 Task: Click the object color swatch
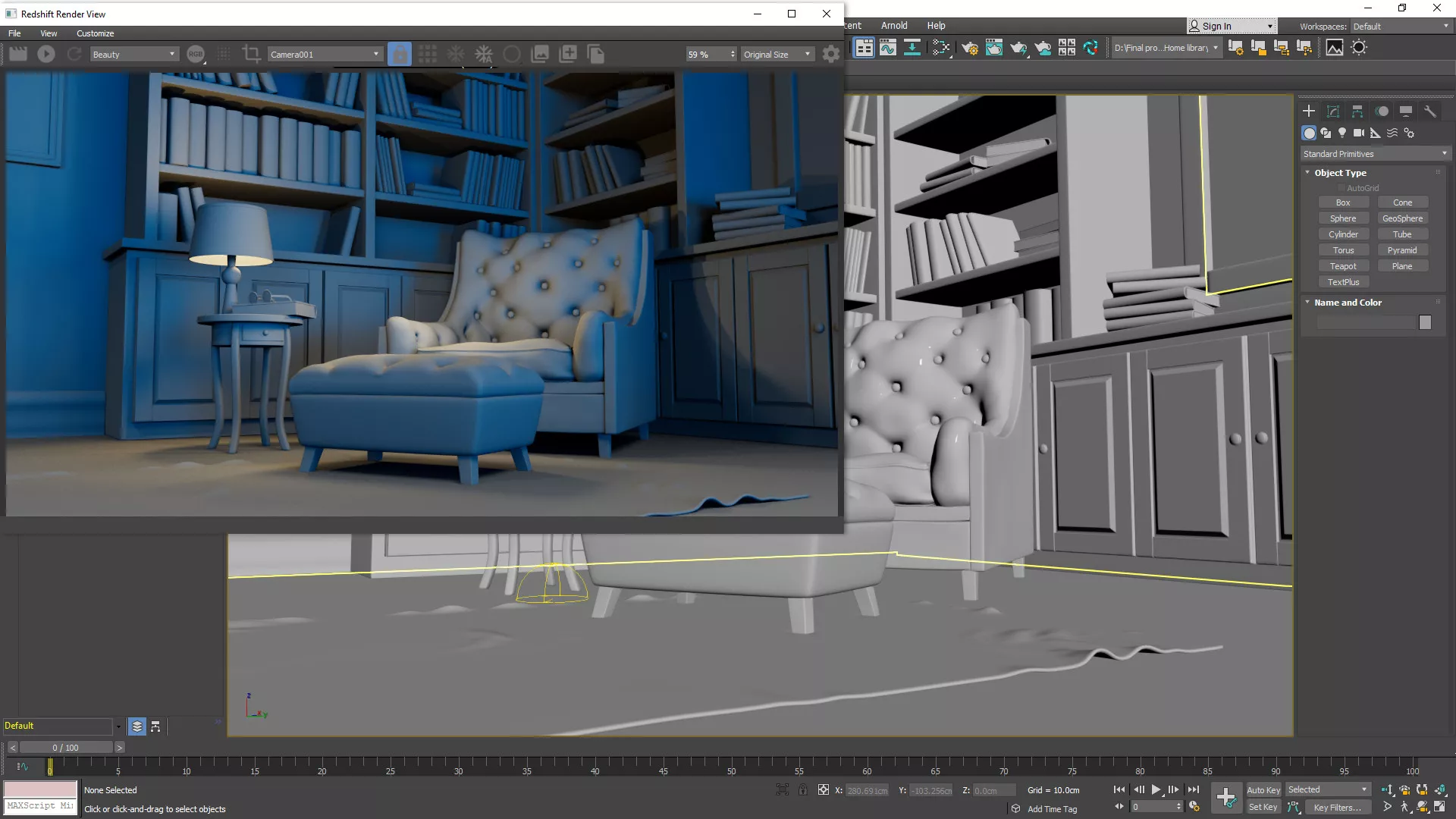(x=1425, y=323)
